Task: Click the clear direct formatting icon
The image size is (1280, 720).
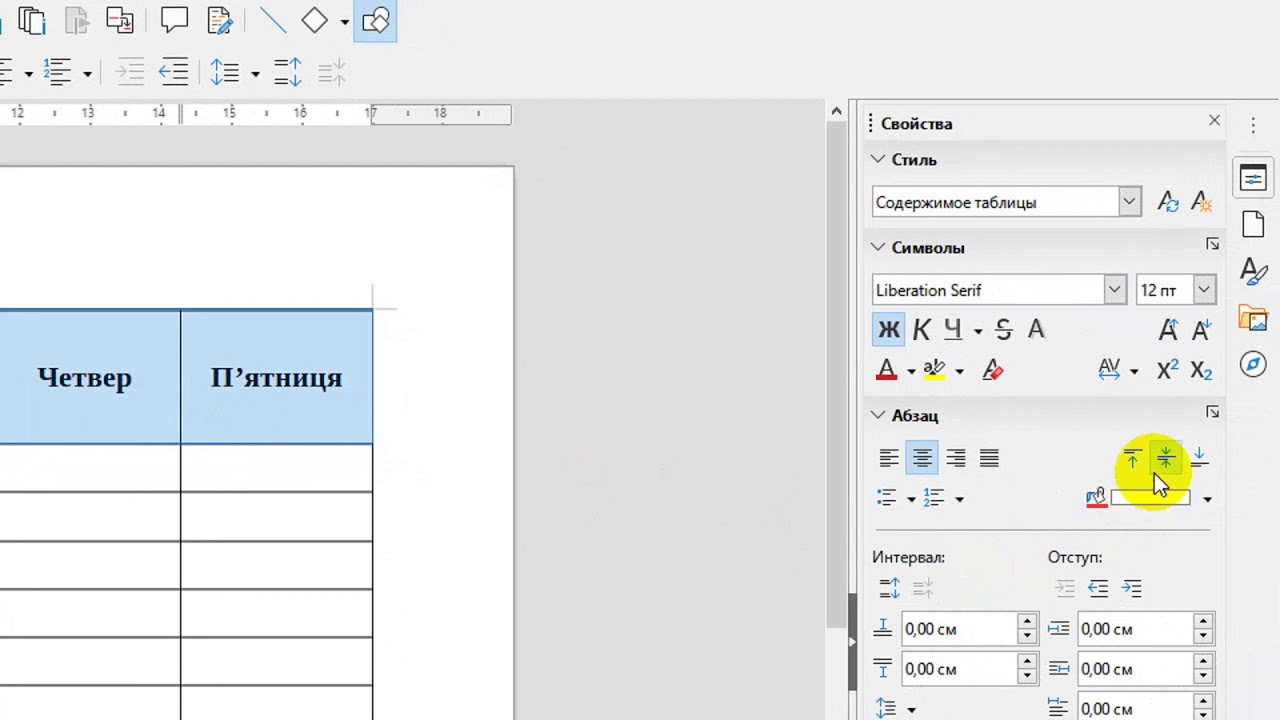Action: [x=992, y=370]
